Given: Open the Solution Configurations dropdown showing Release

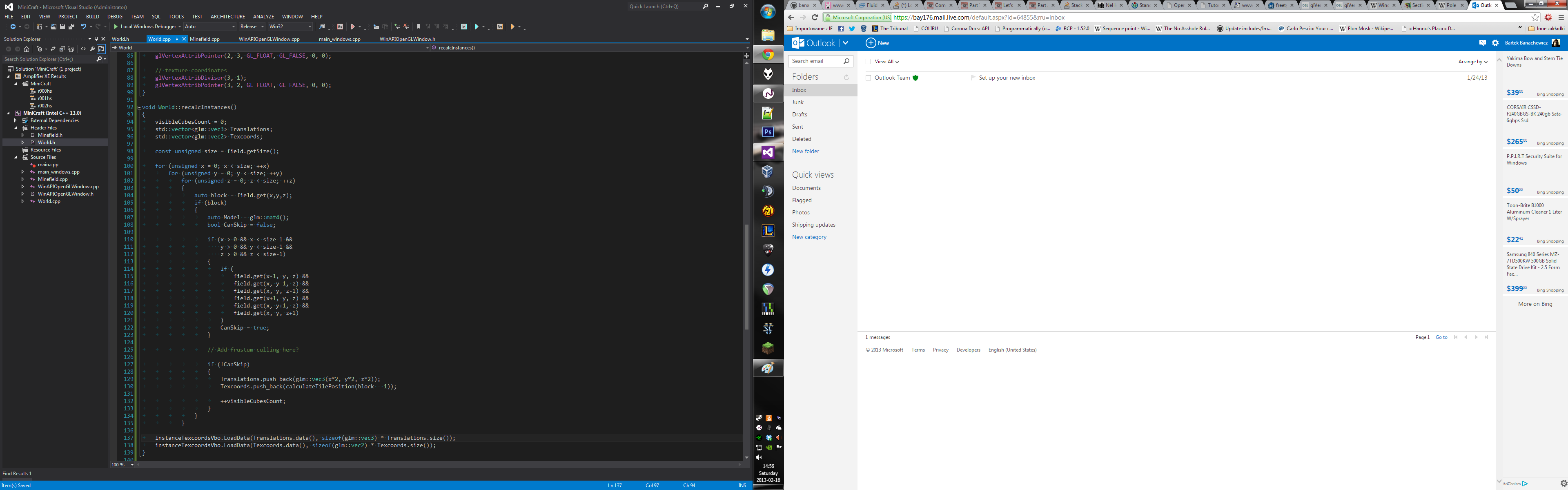Looking at the screenshot, I should [252, 27].
